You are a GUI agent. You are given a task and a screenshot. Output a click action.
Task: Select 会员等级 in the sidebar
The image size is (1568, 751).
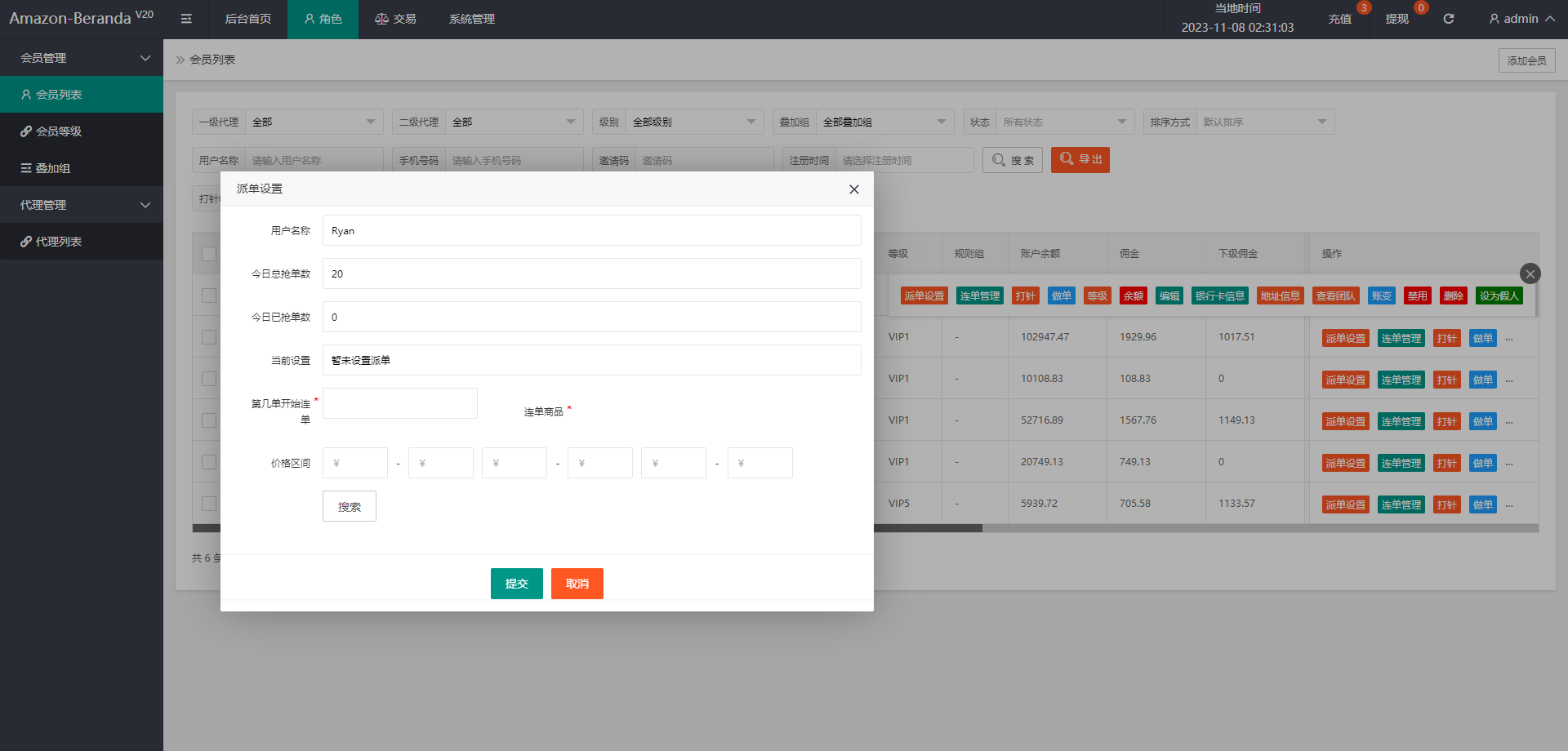pyautogui.click(x=82, y=131)
